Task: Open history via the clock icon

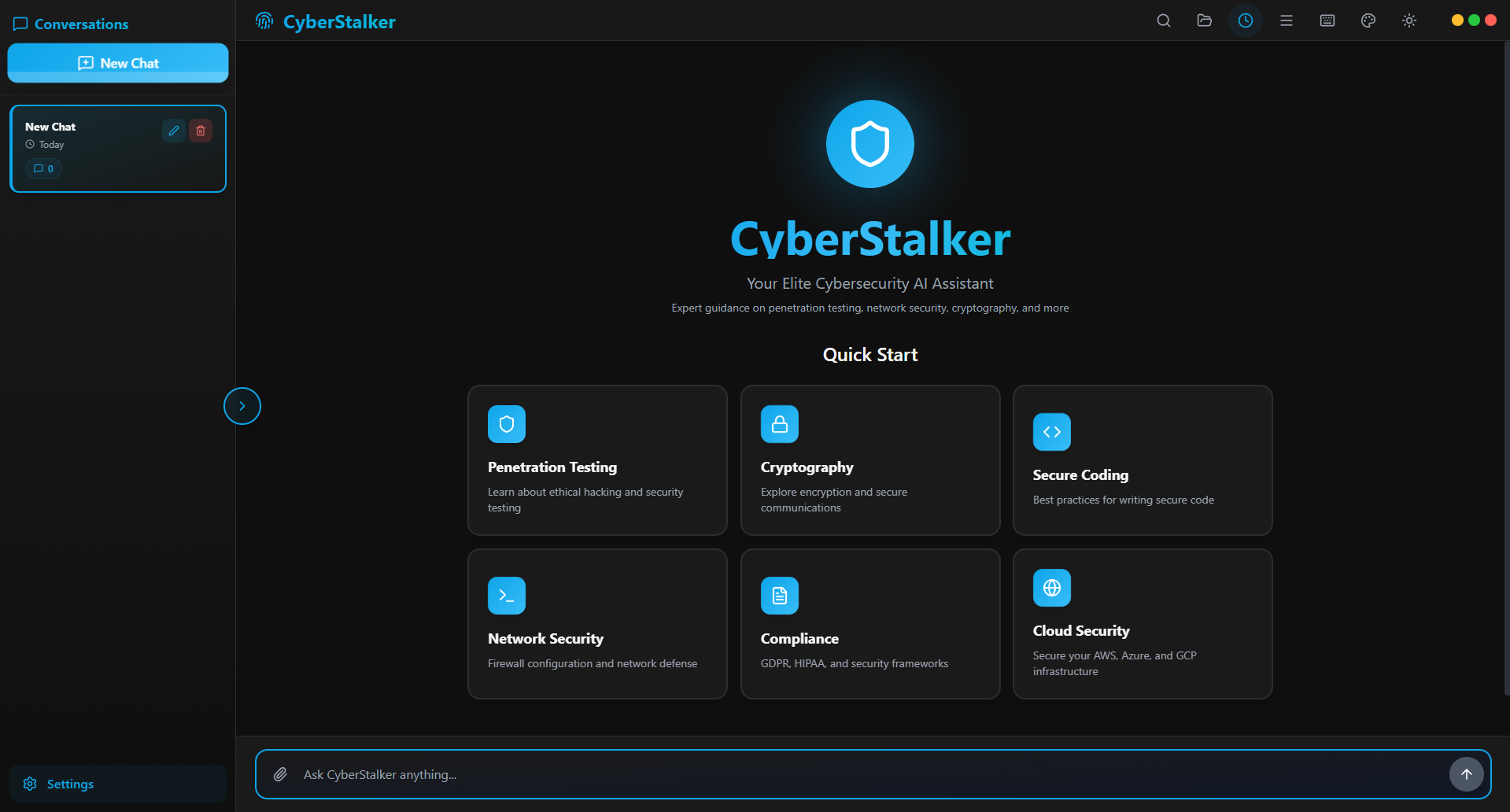Action: (1245, 20)
